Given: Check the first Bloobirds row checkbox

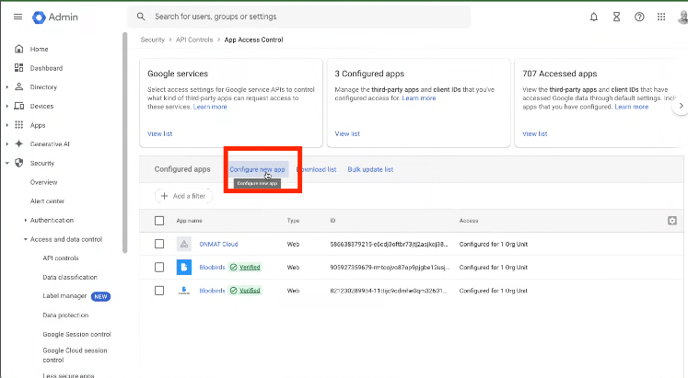Looking at the screenshot, I should 159,267.
